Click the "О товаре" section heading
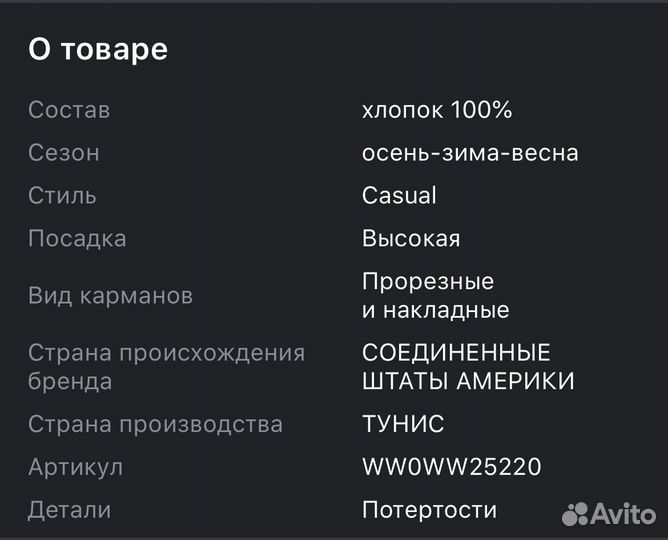This screenshot has height=540, width=668. tap(98, 50)
